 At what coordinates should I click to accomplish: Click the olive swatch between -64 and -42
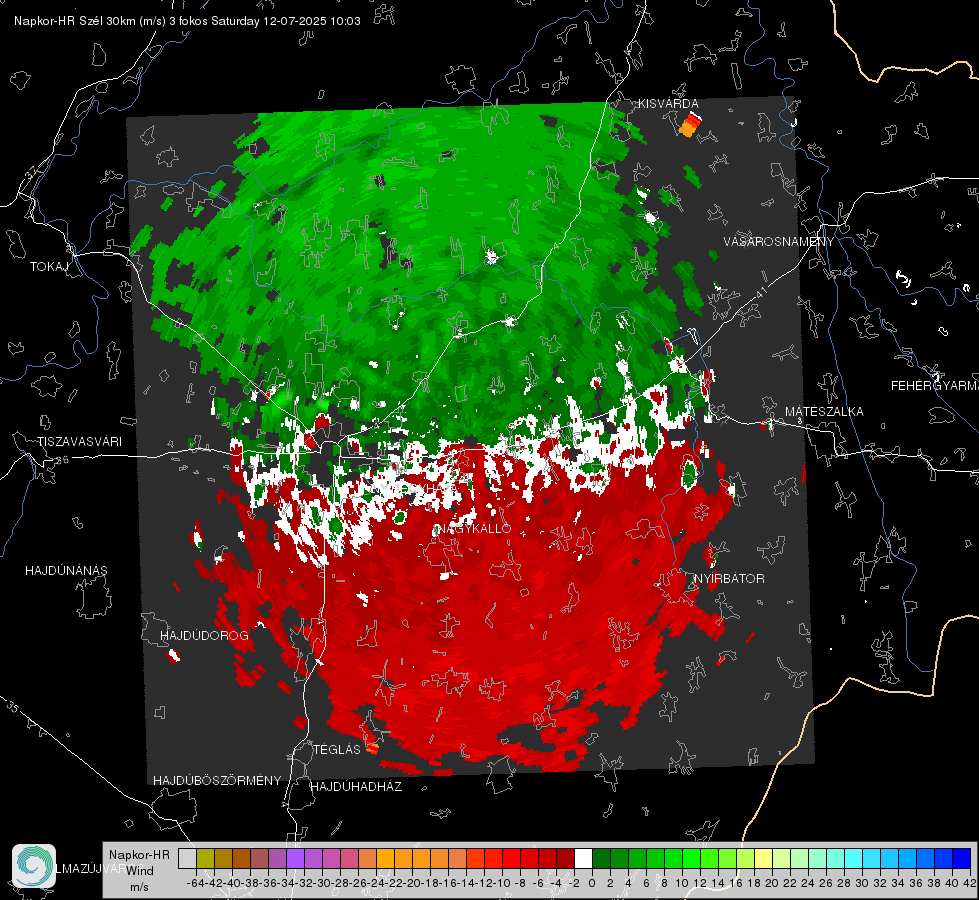tap(205, 859)
